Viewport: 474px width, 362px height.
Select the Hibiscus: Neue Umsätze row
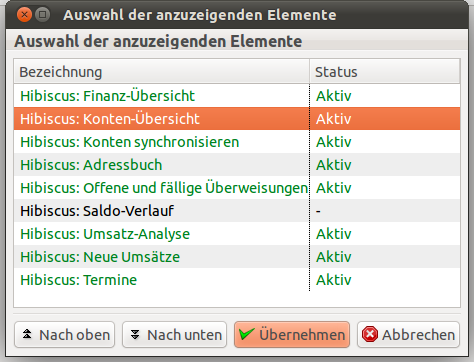click(237, 257)
